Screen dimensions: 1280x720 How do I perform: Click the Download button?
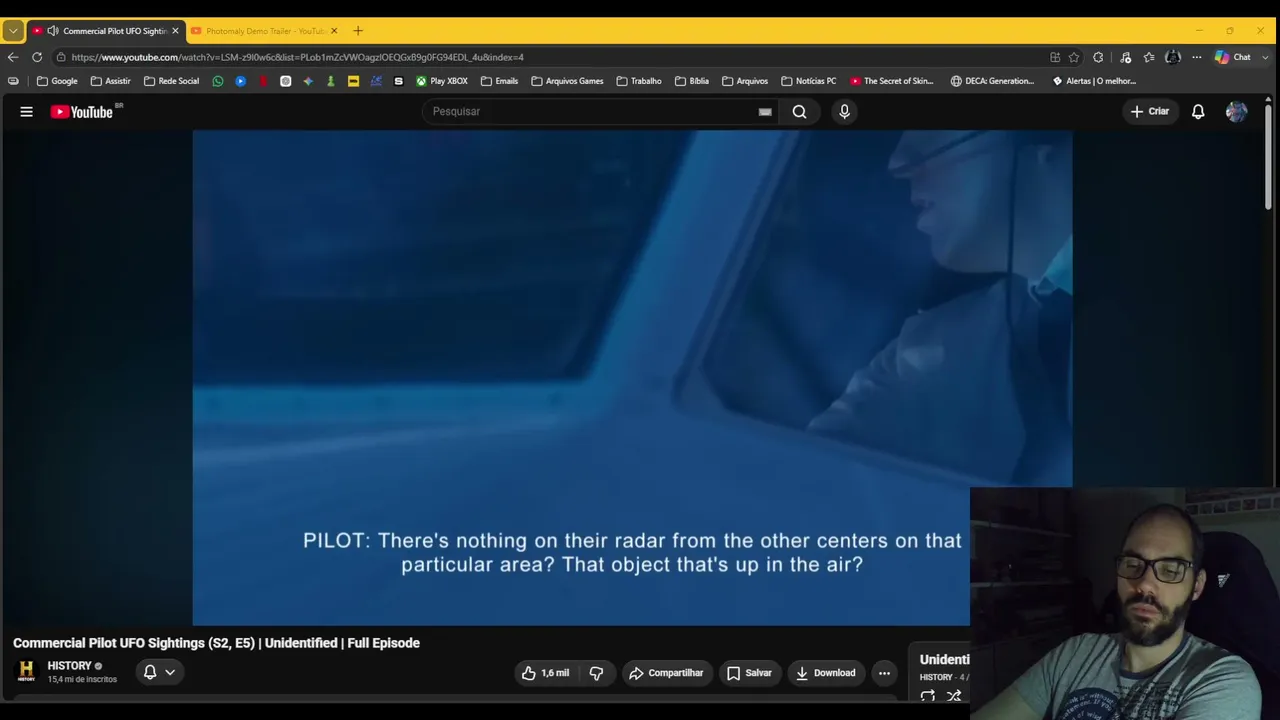click(x=825, y=673)
